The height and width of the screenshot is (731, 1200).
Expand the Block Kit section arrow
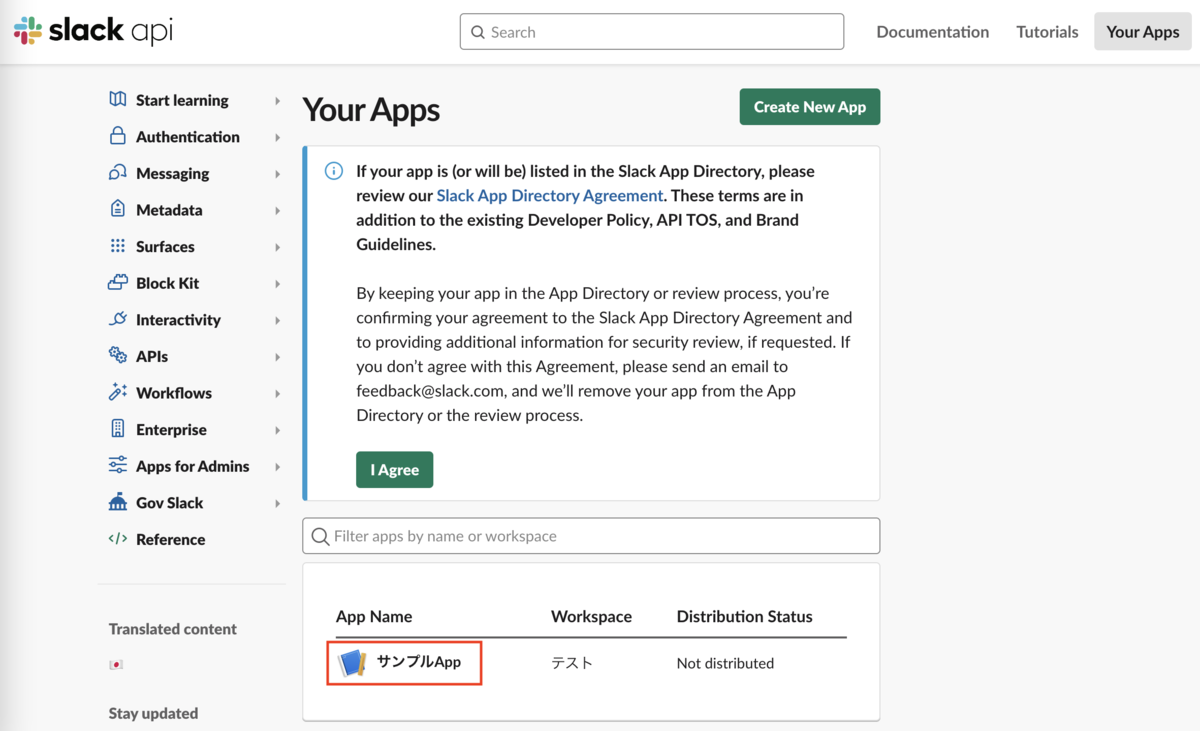278,284
